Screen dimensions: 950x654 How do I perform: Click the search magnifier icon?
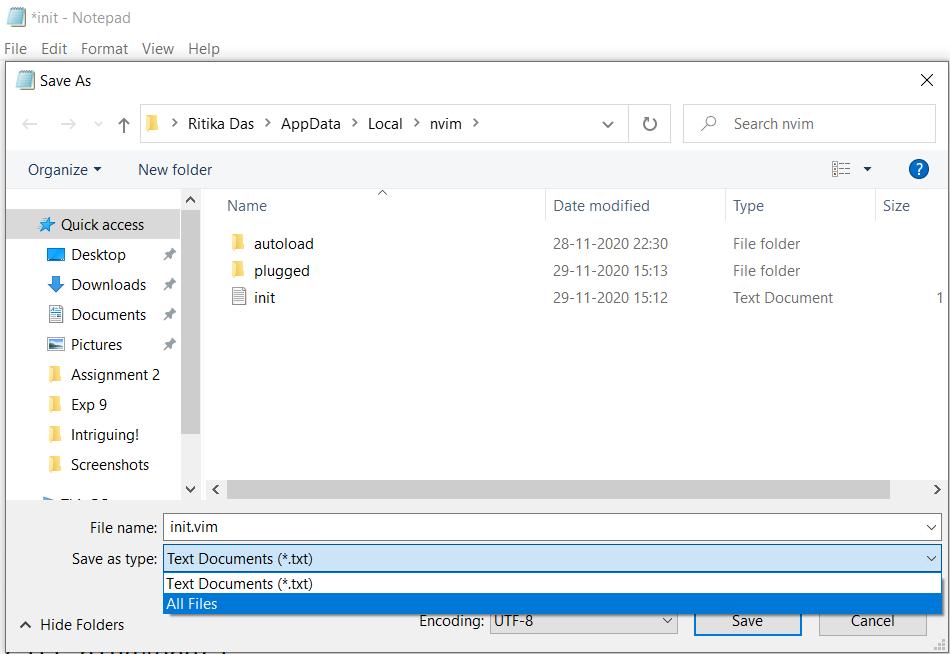(x=708, y=124)
